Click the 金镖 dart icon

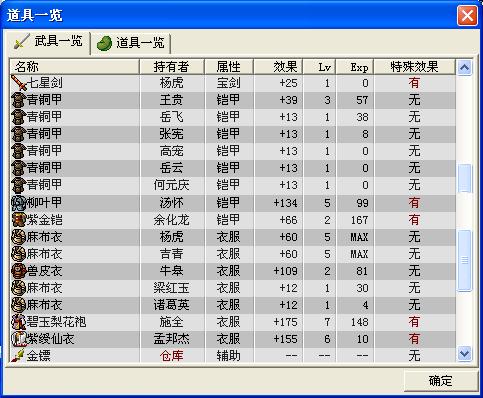18,356
